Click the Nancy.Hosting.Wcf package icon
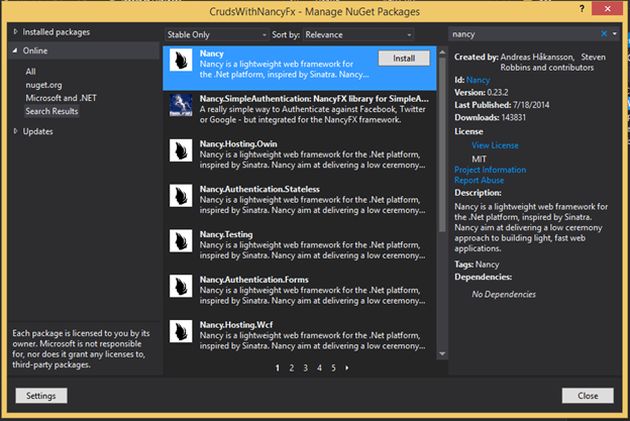 pos(181,331)
